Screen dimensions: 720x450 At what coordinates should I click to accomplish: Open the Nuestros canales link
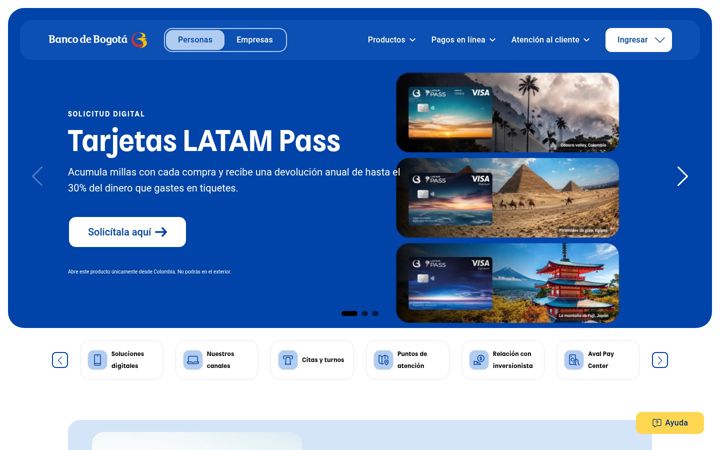coord(217,360)
